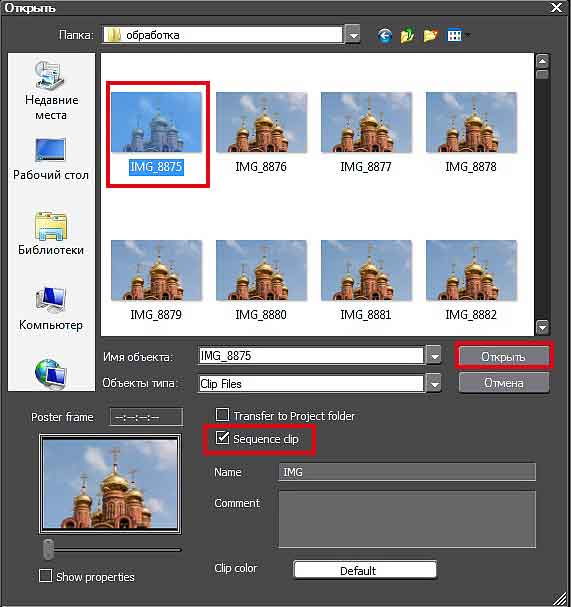Click the Открыть button

pyautogui.click(x=504, y=356)
